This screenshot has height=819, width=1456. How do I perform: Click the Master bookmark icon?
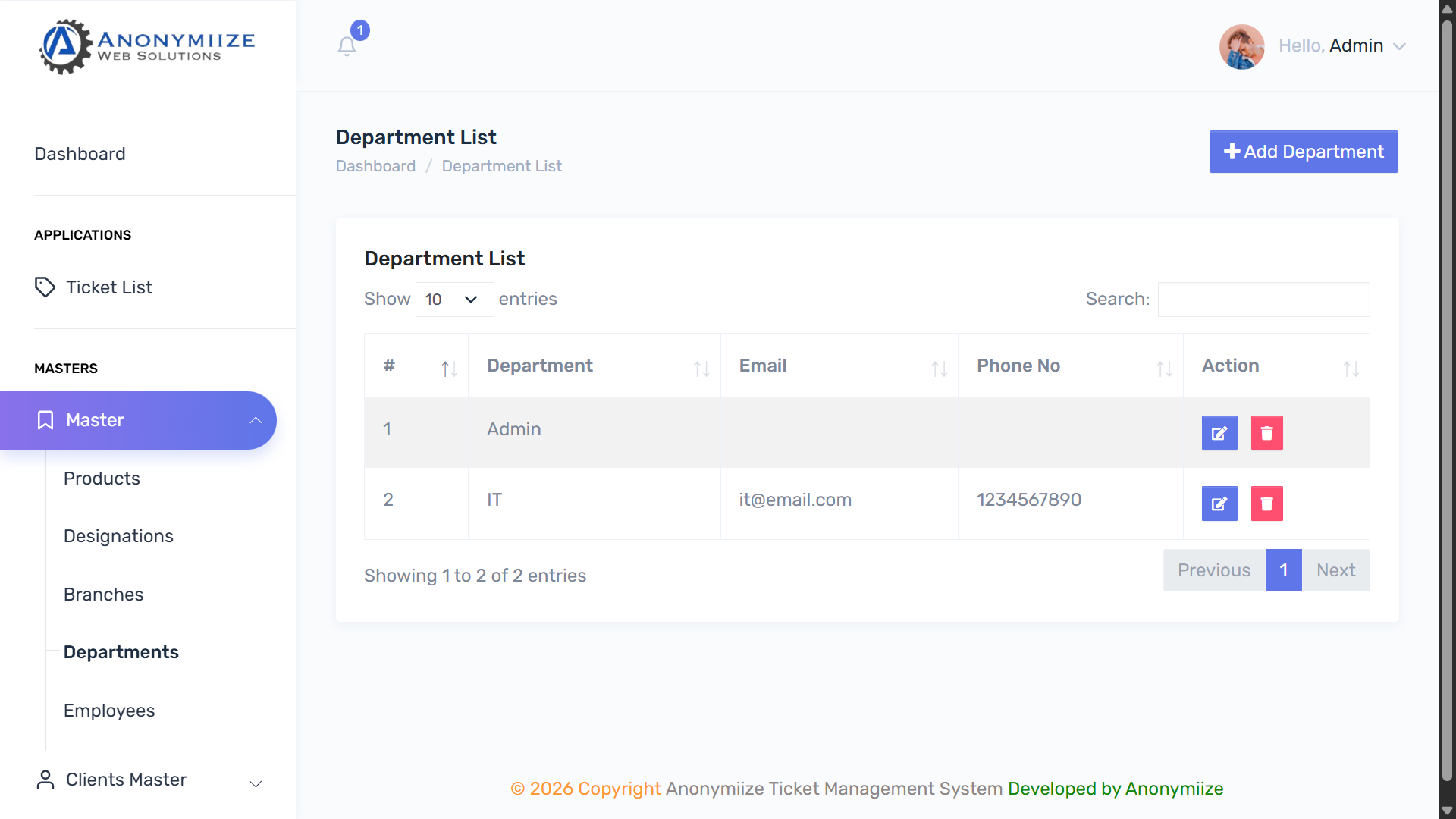pyautogui.click(x=45, y=420)
